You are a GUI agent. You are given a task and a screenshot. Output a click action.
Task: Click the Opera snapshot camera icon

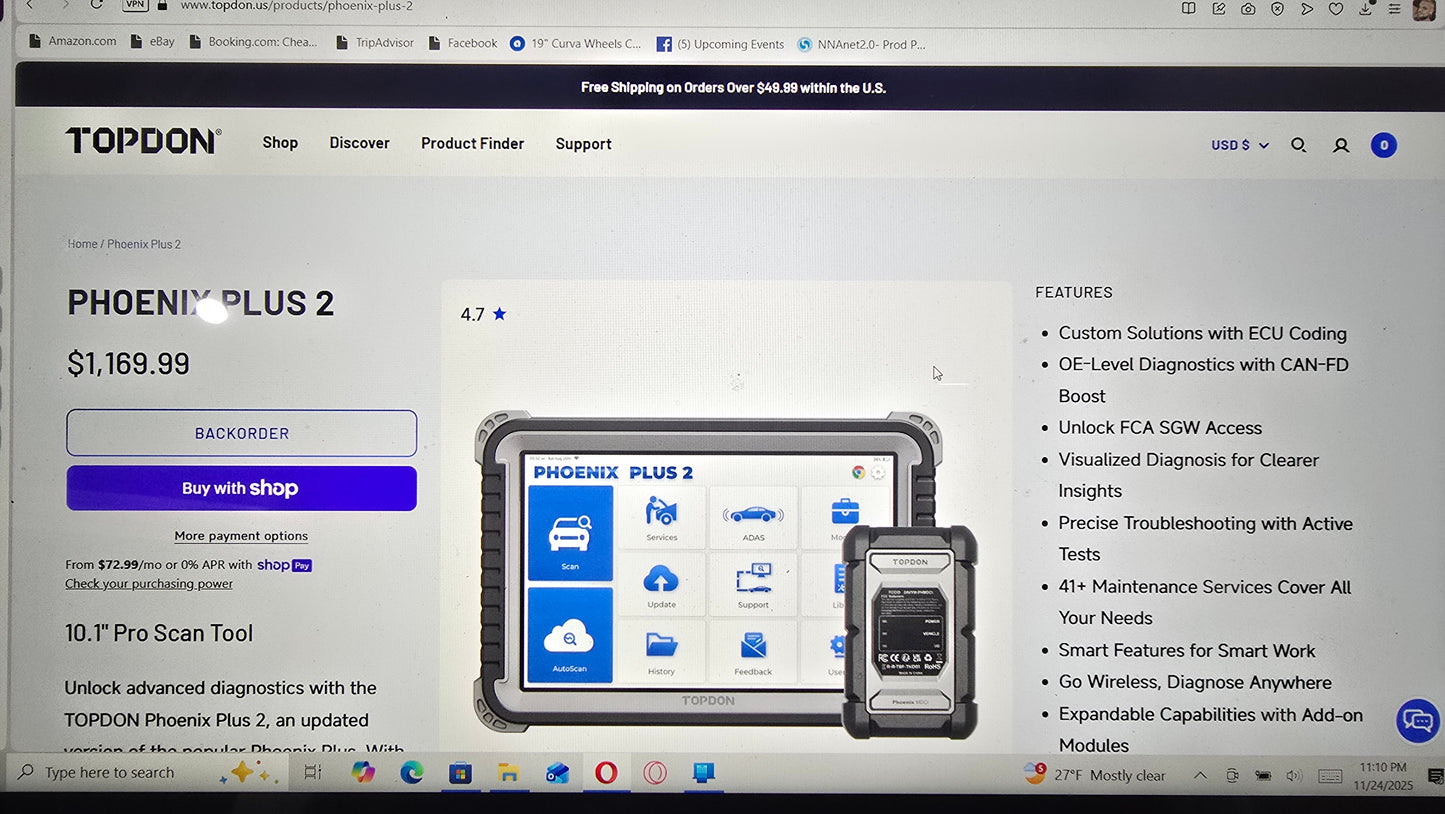point(1248,8)
